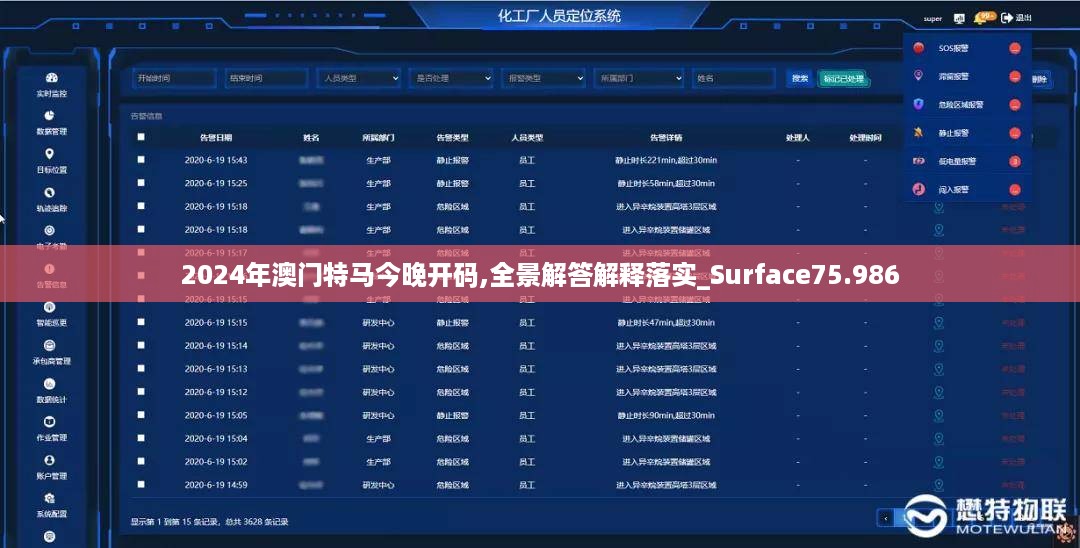Click the 告警详情 column header

pyautogui.click(x=666, y=138)
